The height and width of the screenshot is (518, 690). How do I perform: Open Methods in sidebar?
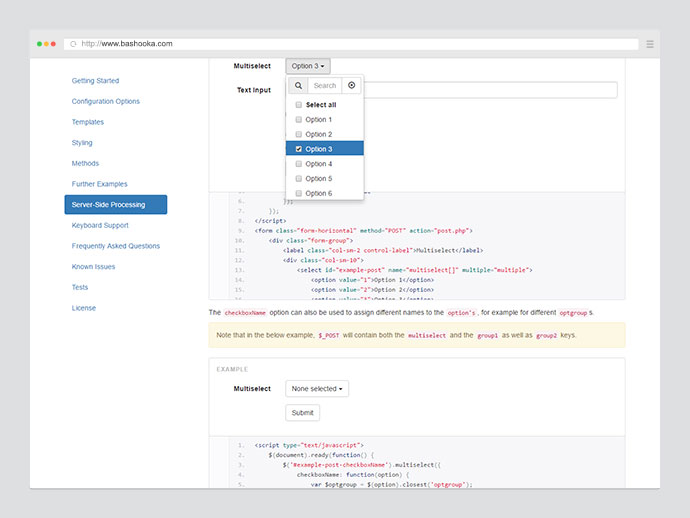tap(85, 163)
